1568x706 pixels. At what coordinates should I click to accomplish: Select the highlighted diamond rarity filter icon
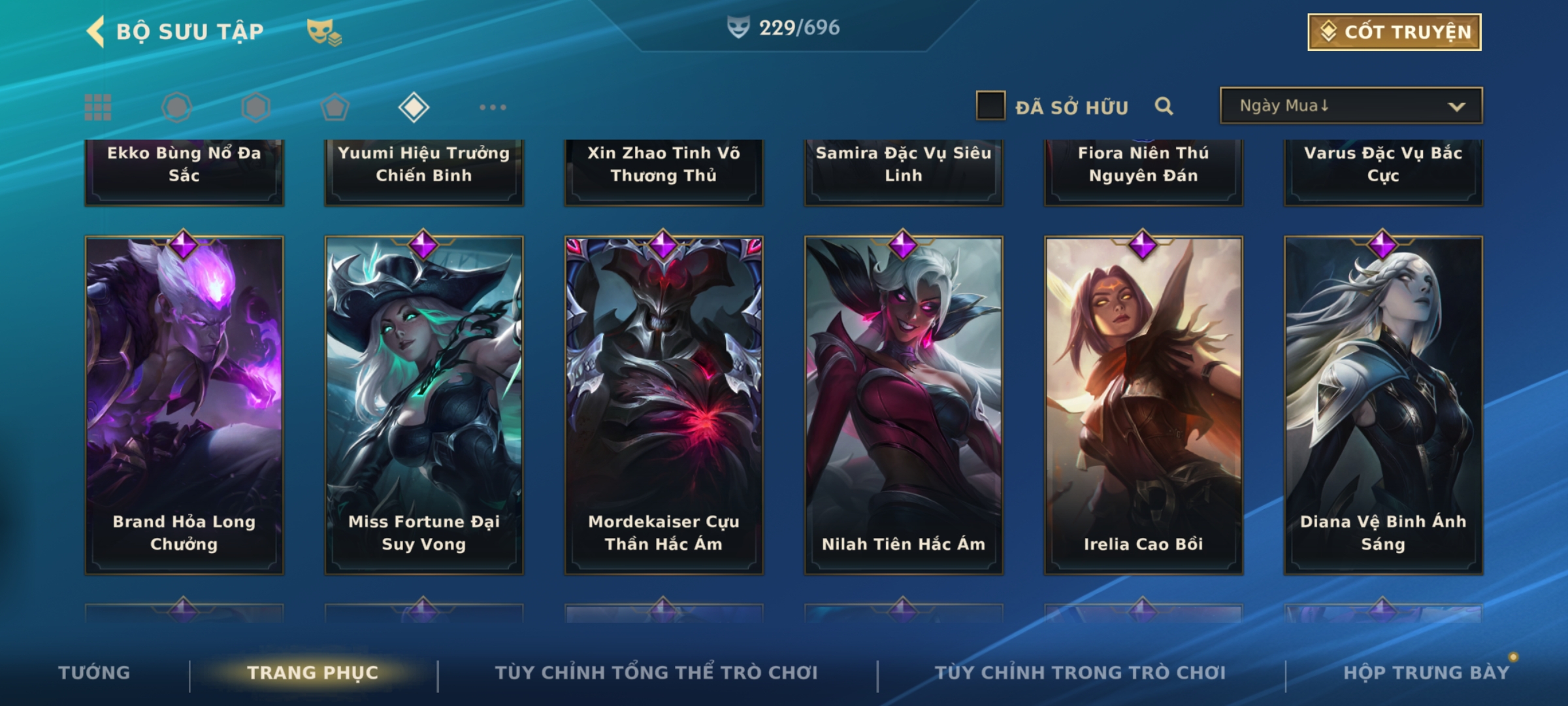point(414,107)
